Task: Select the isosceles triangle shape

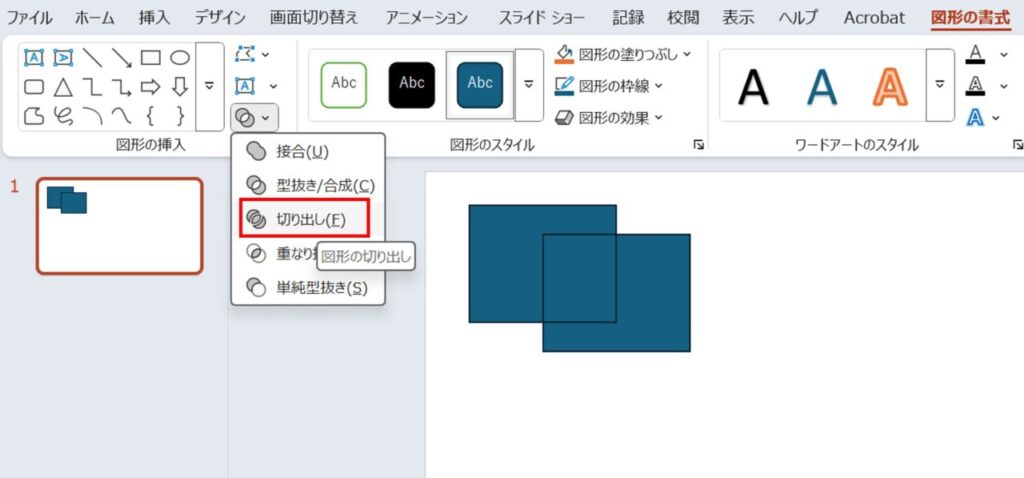Action: point(63,86)
